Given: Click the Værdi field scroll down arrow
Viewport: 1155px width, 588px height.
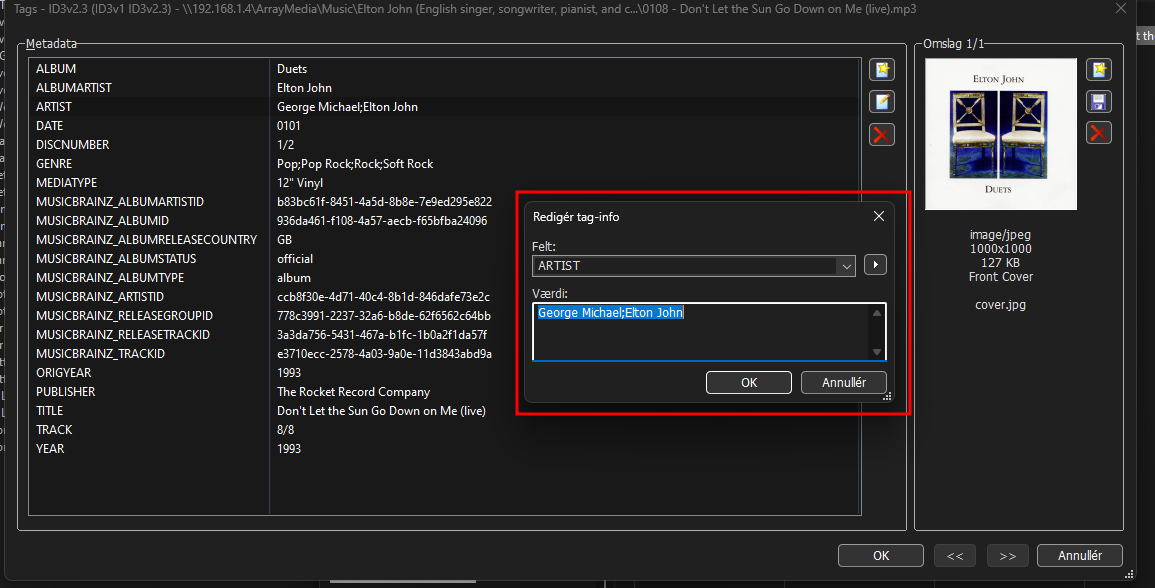Looking at the screenshot, I should pyautogui.click(x=877, y=351).
